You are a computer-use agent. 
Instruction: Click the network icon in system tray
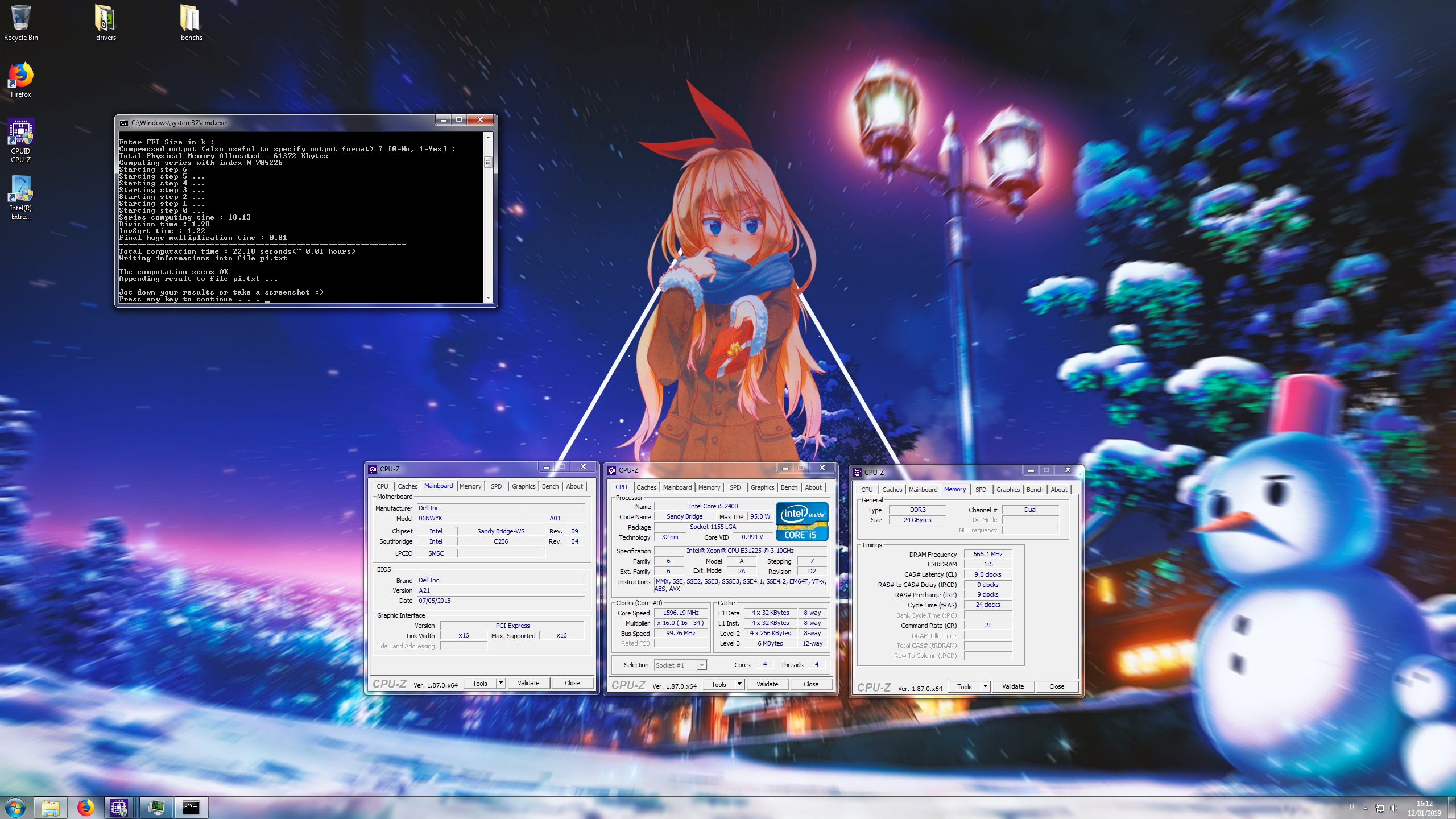[x=1379, y=808]
